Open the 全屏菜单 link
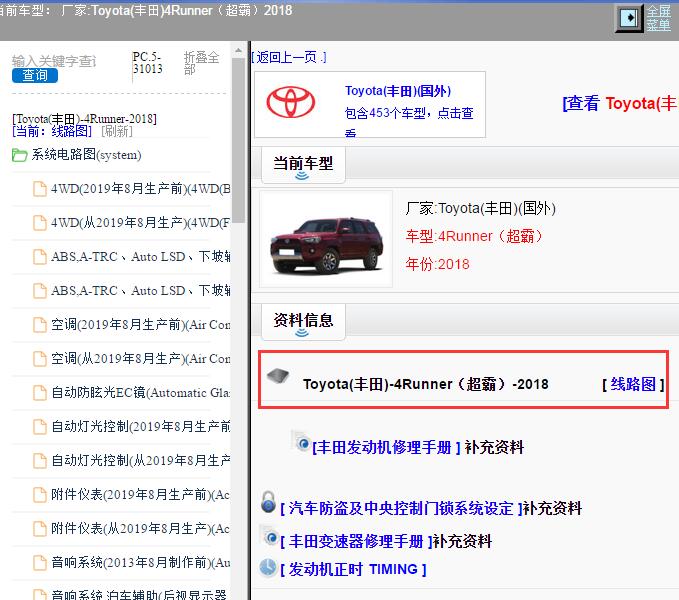This screenshot has width=679, height=600. (659, 18)
